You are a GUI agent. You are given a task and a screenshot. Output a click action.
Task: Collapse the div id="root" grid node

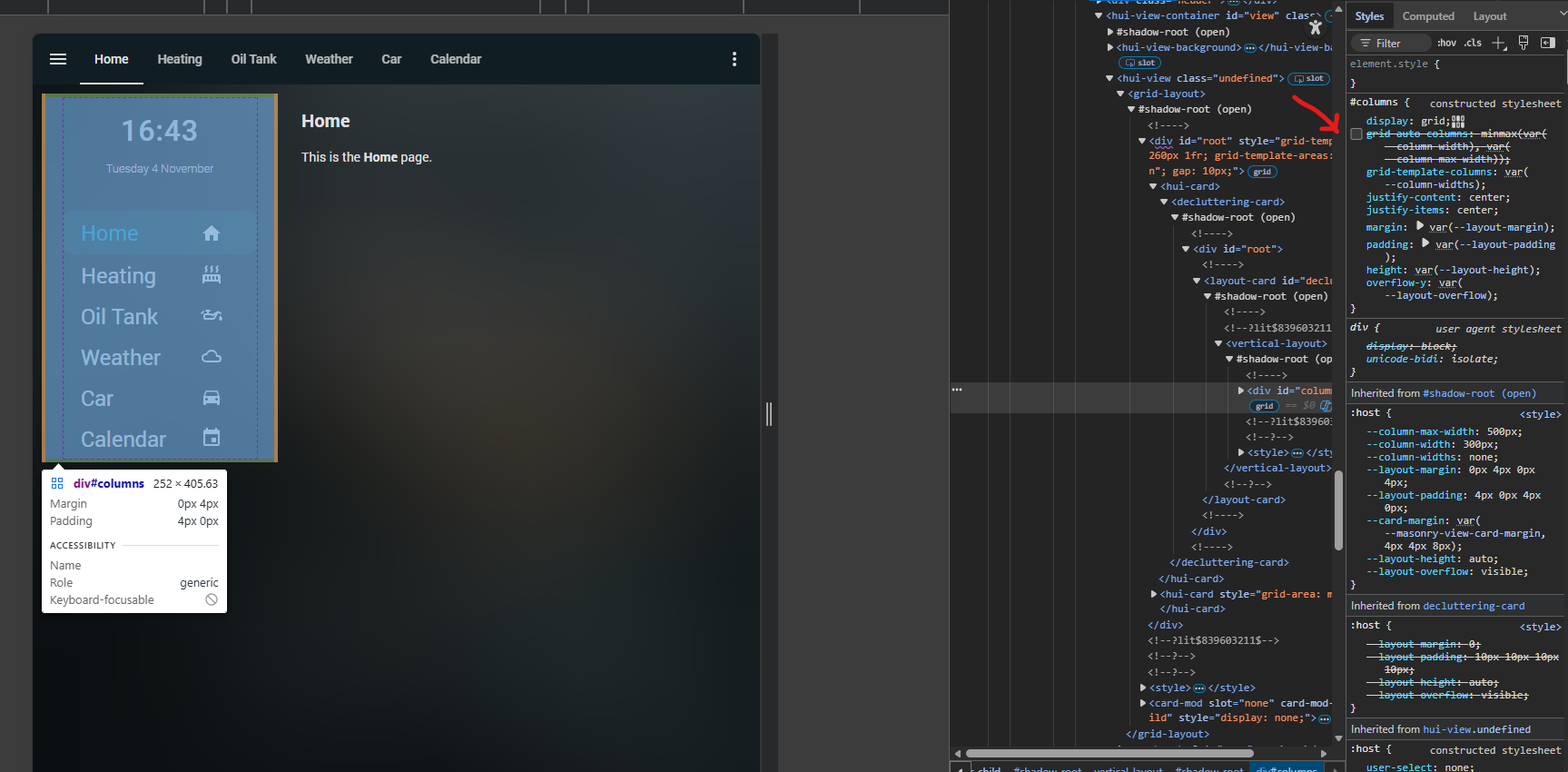pyautogui.click(x=1142, y=141)
